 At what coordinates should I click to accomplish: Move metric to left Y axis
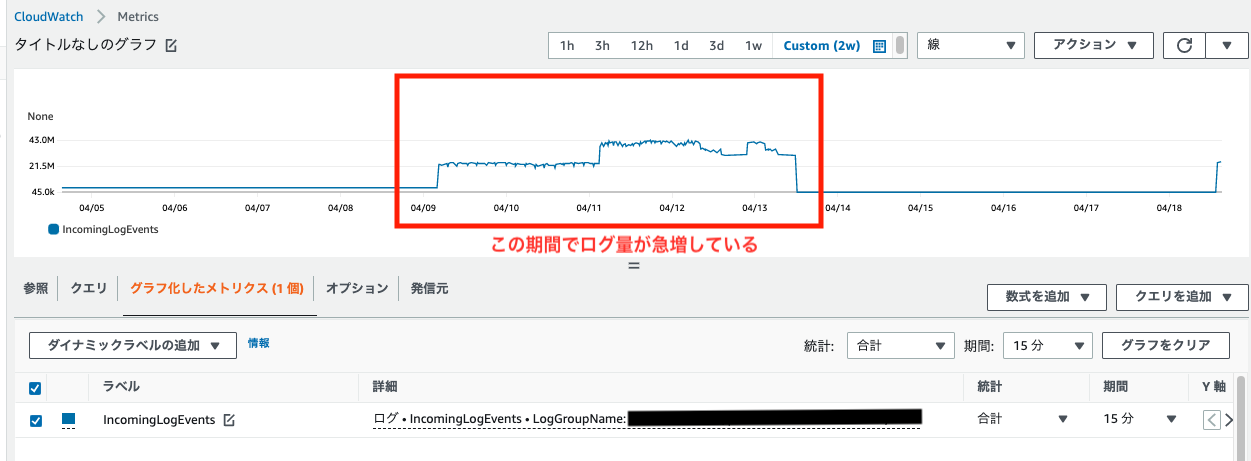pyautogui.click(x=1212, y=420)
